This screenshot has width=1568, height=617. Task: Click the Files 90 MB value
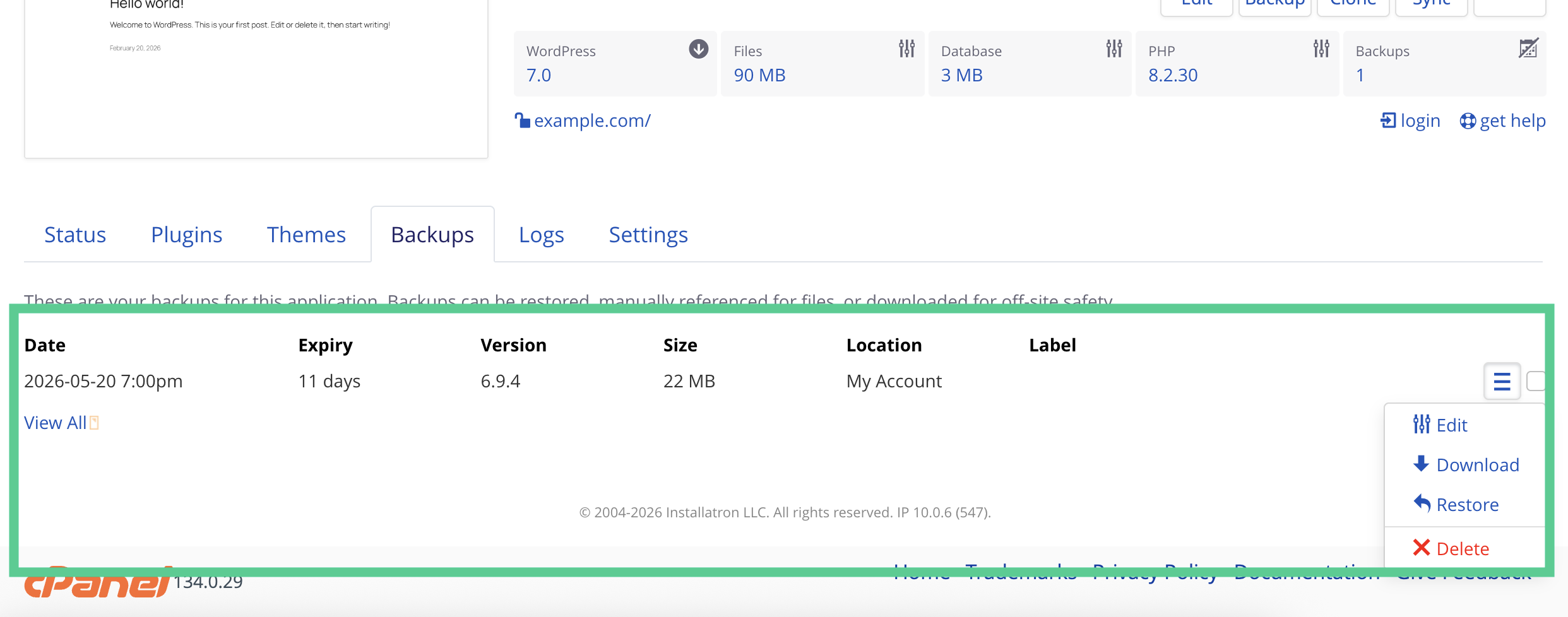pos(759,75)
